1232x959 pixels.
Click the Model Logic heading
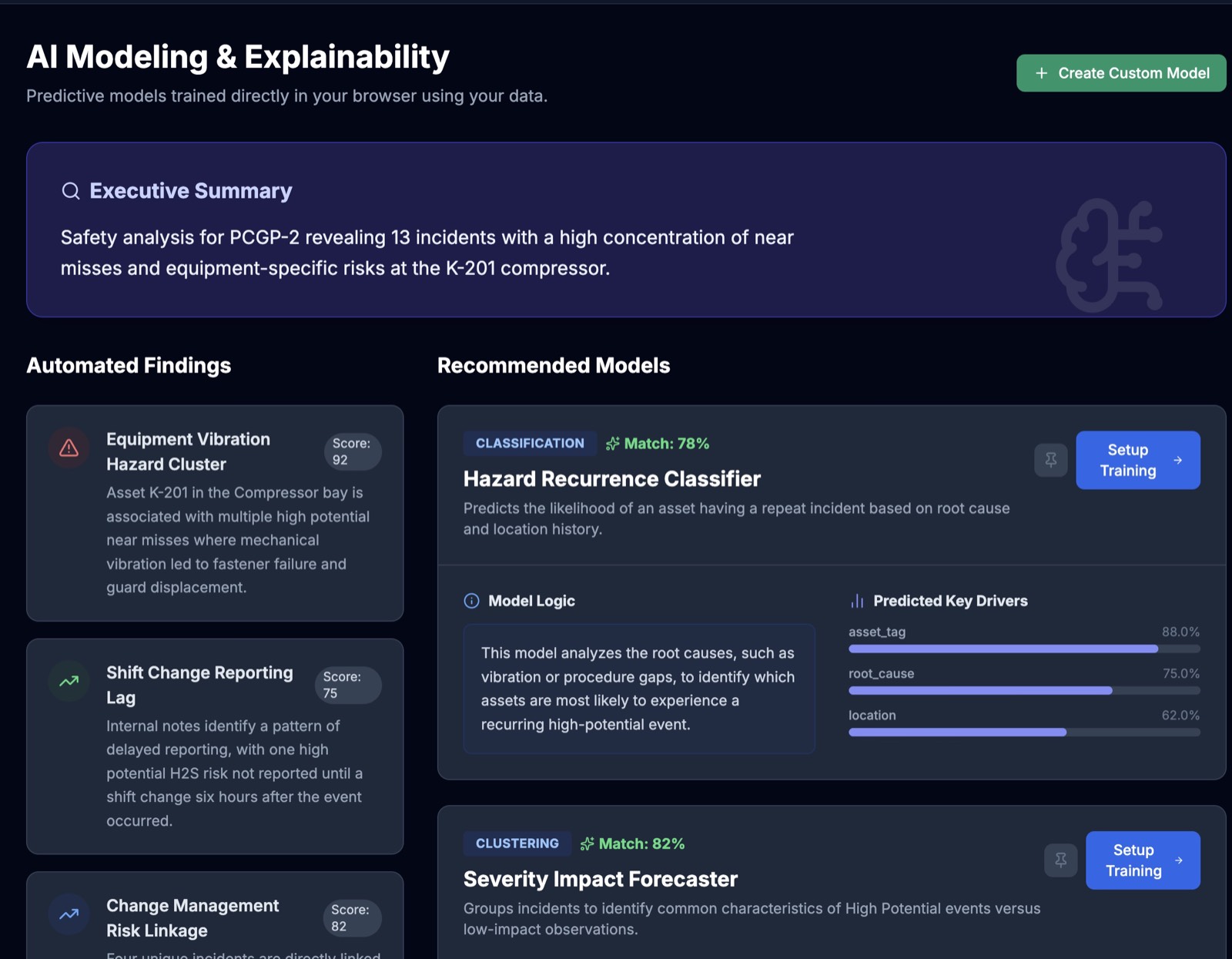(531, 601)
